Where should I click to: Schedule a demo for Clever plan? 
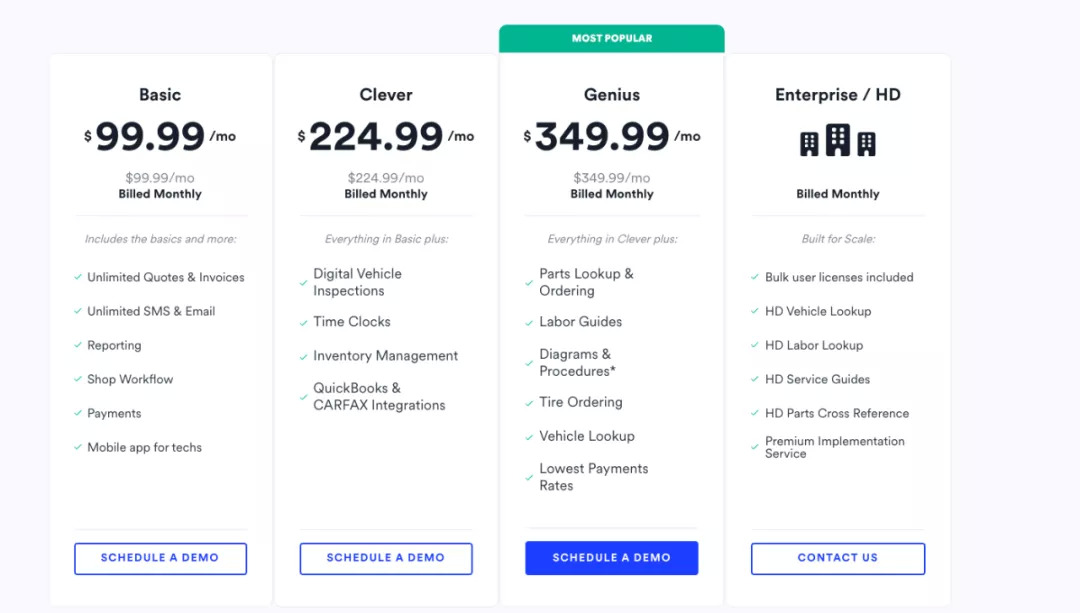[386, 558]
